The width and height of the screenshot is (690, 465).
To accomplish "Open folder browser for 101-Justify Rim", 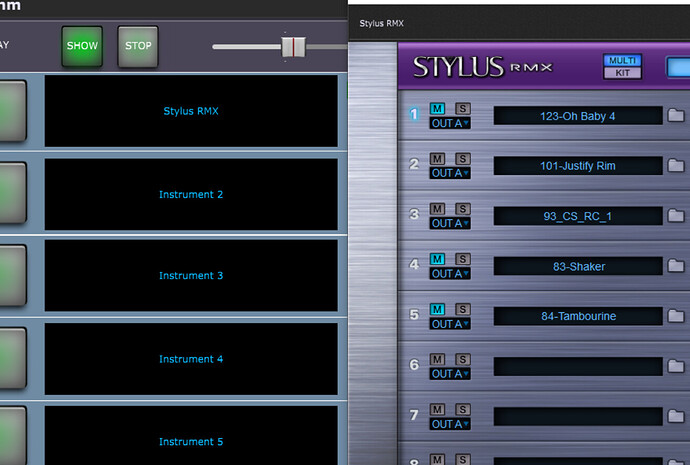I will point(676,166).
